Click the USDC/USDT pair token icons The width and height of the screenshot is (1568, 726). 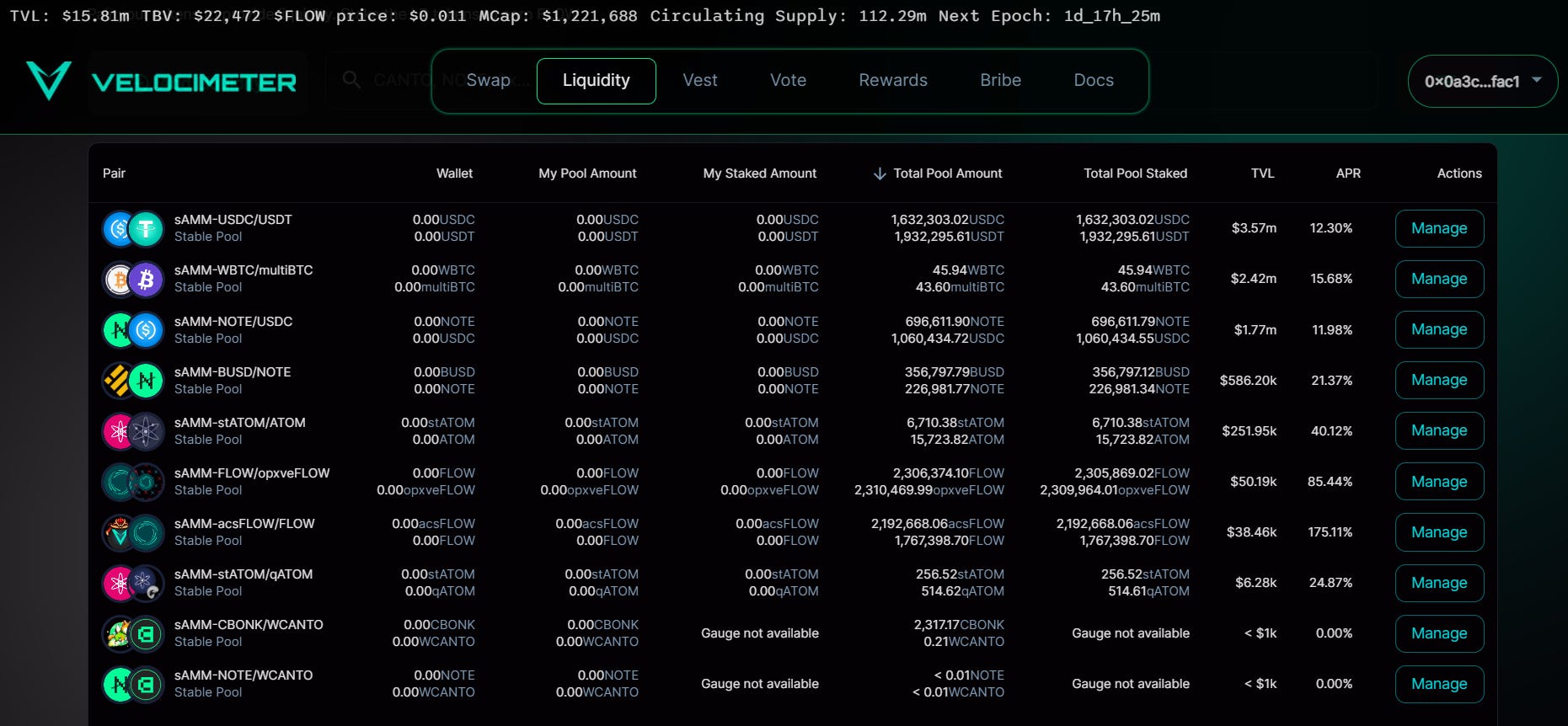tap(133, 228)
